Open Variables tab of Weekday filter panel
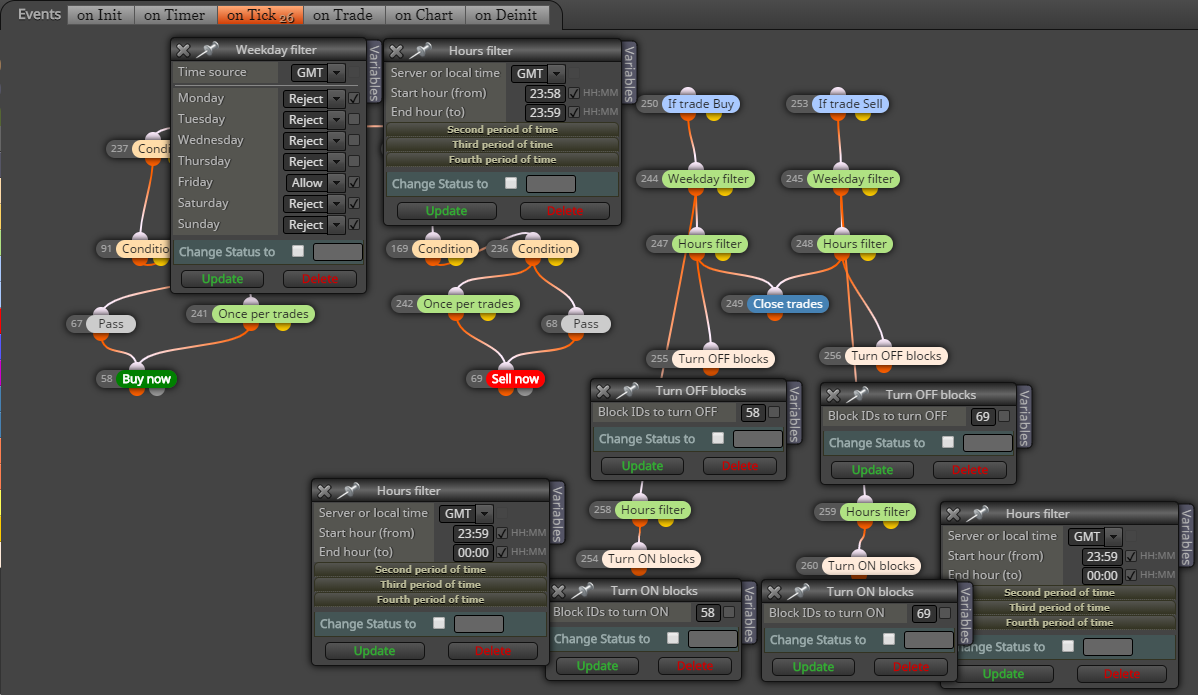 [374, 73]
